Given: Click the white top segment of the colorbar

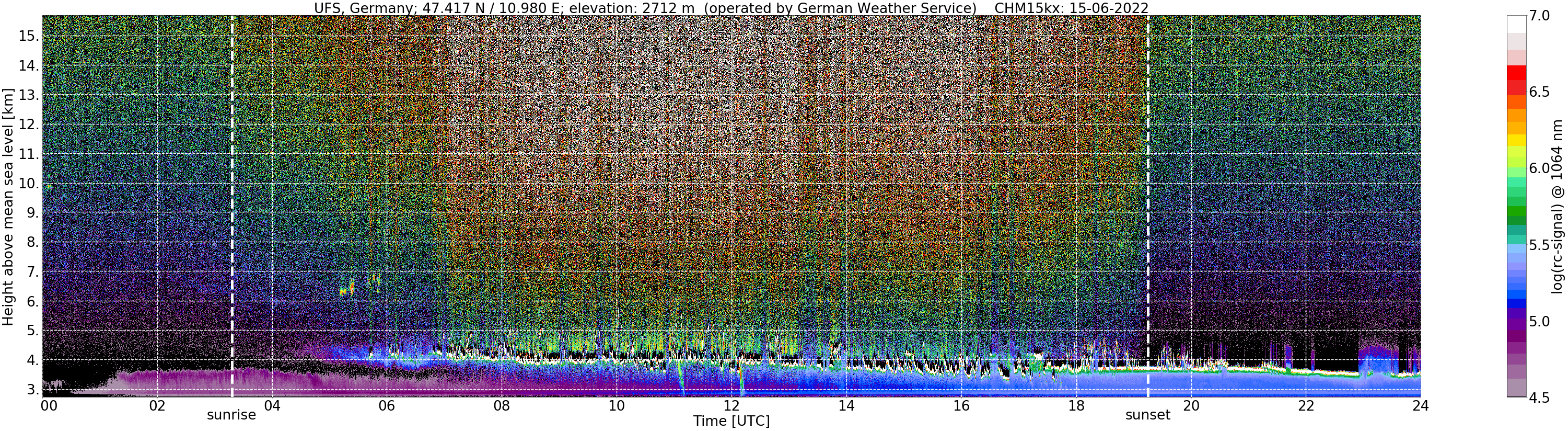Looking at the screenshot, I should tap(1516, 24).
